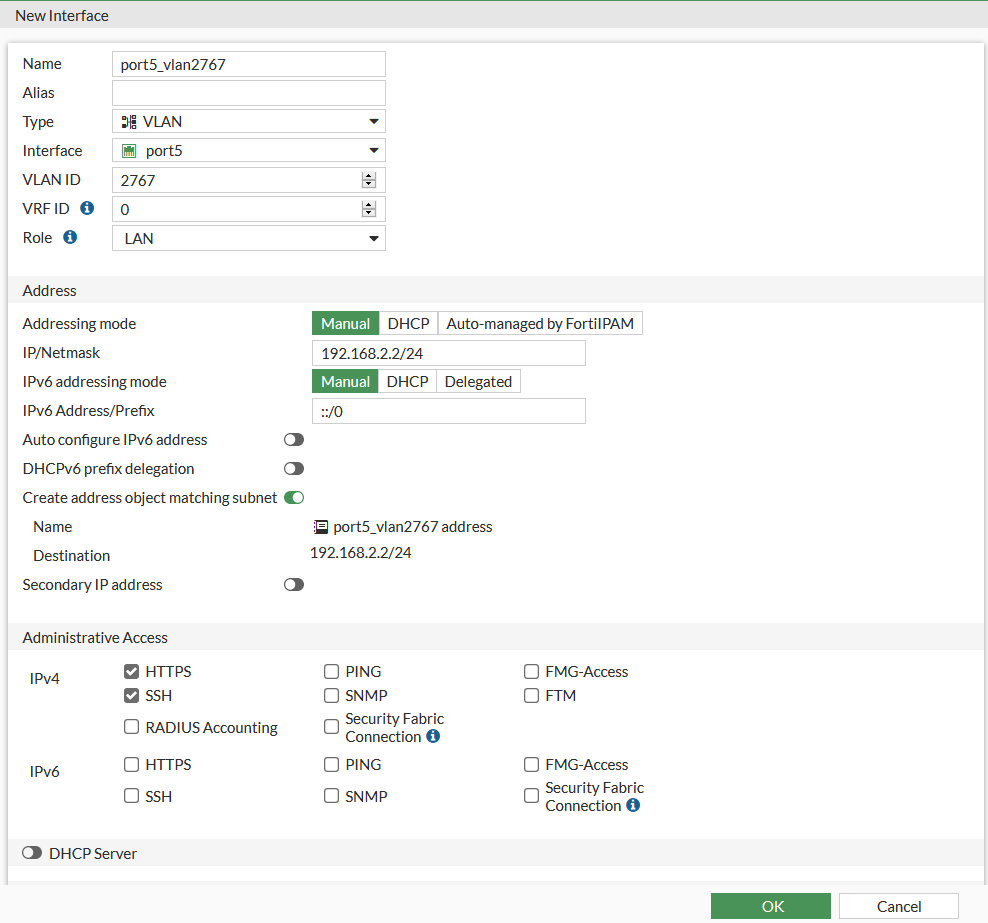Click the OK button
This screenshot has height=923, width=988.
770,906
